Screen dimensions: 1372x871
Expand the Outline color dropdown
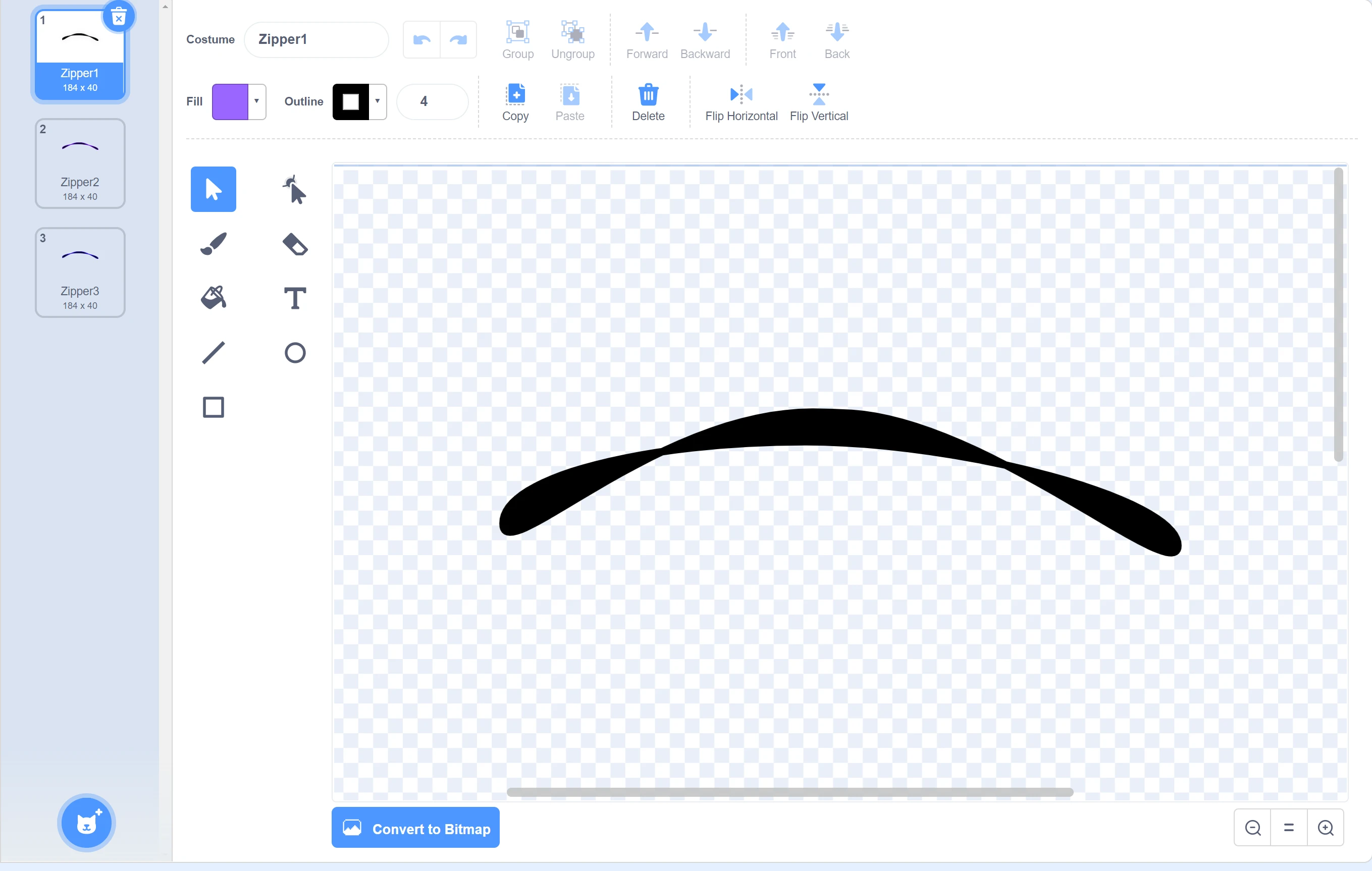377,101
